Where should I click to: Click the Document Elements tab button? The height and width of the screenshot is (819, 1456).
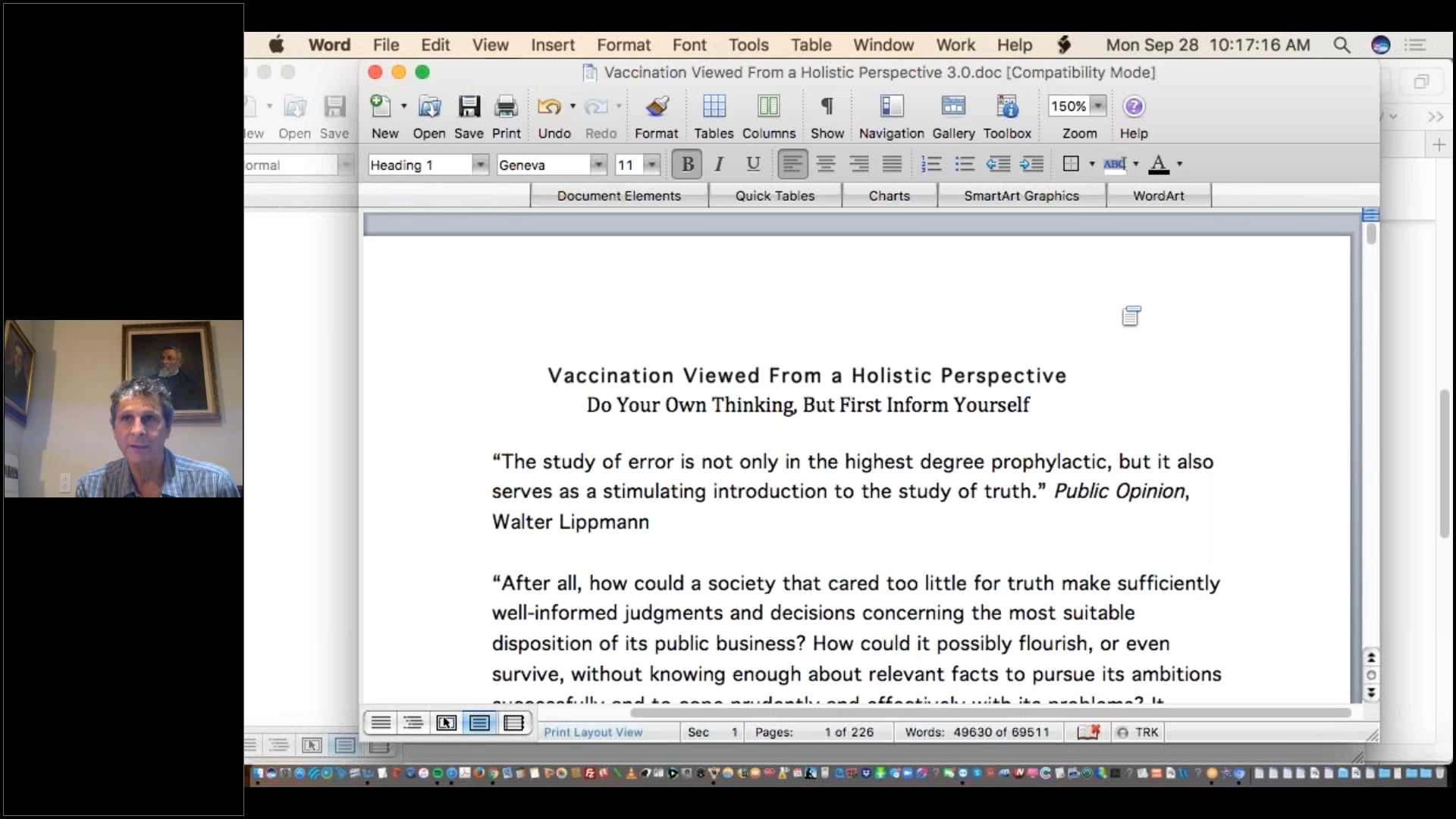619,196
